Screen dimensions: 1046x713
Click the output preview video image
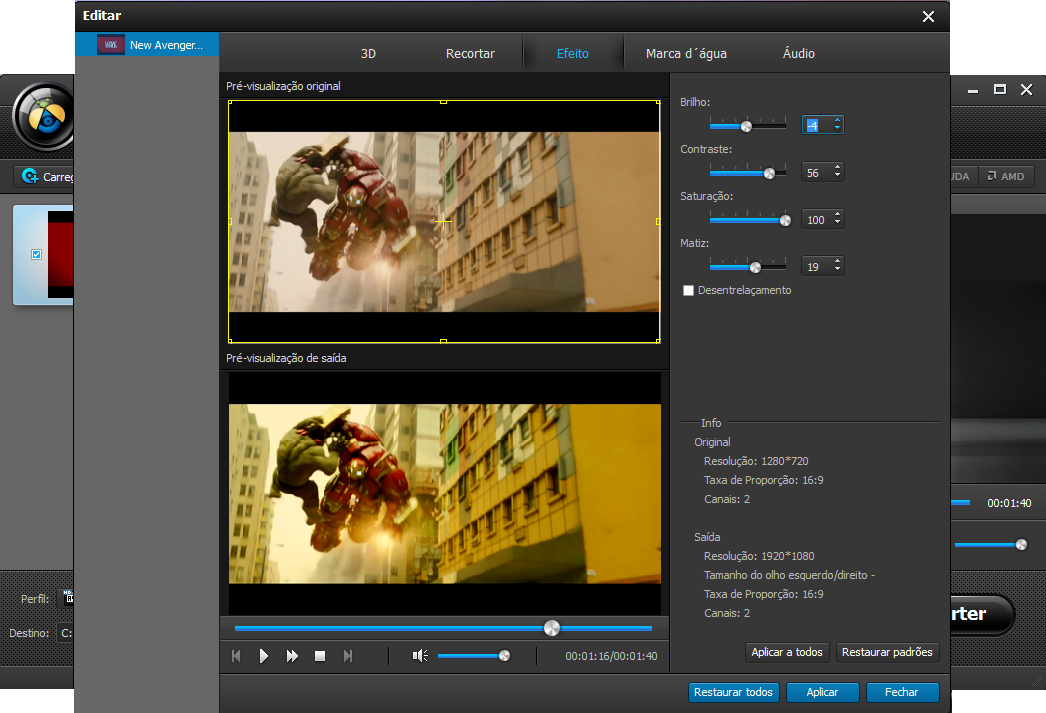[x=445, y=494]
